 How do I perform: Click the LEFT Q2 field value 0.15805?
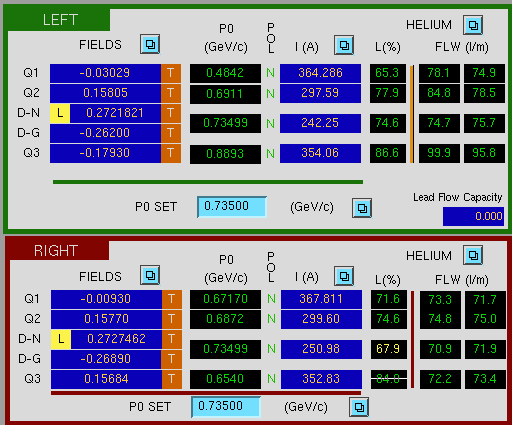105,93
